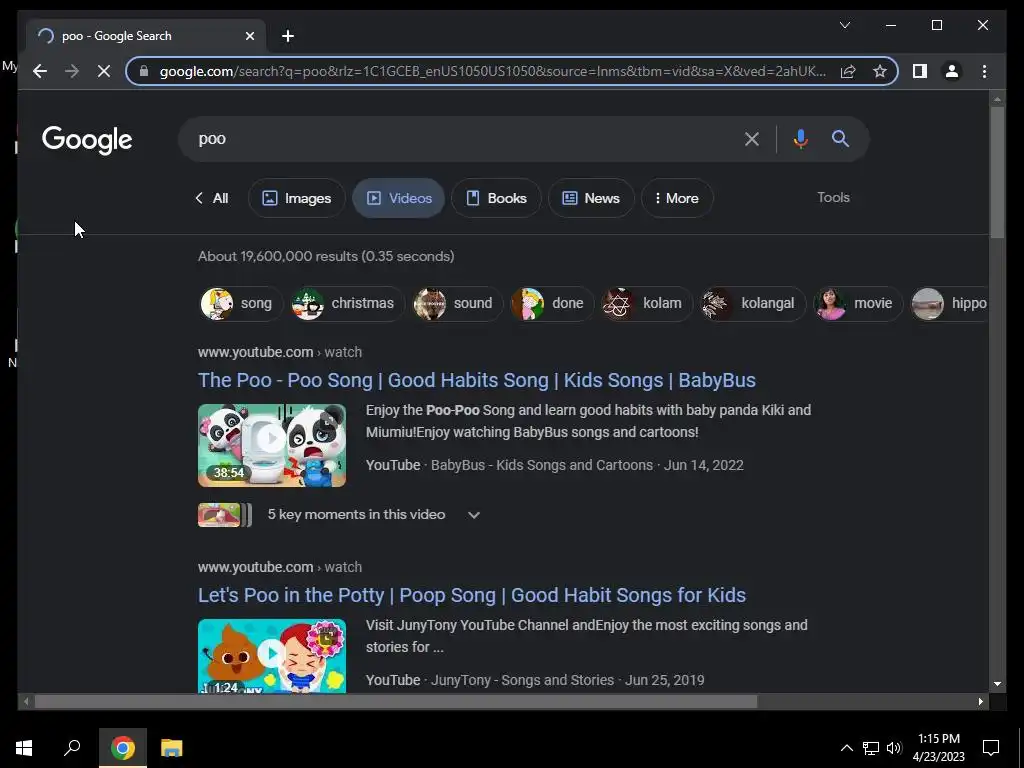Open the Windows Start menu
1024x768 pixels.
(24, 748)
